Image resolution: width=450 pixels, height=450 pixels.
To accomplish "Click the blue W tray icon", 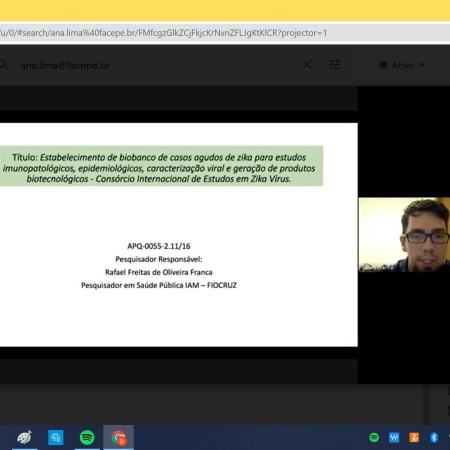I will point(394,437).
